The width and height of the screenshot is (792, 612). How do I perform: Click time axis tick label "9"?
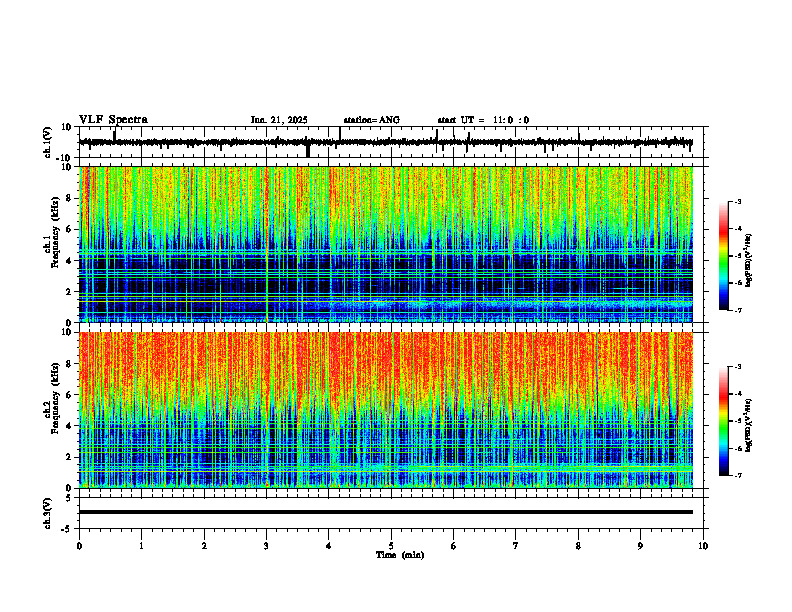click(640, 546)
